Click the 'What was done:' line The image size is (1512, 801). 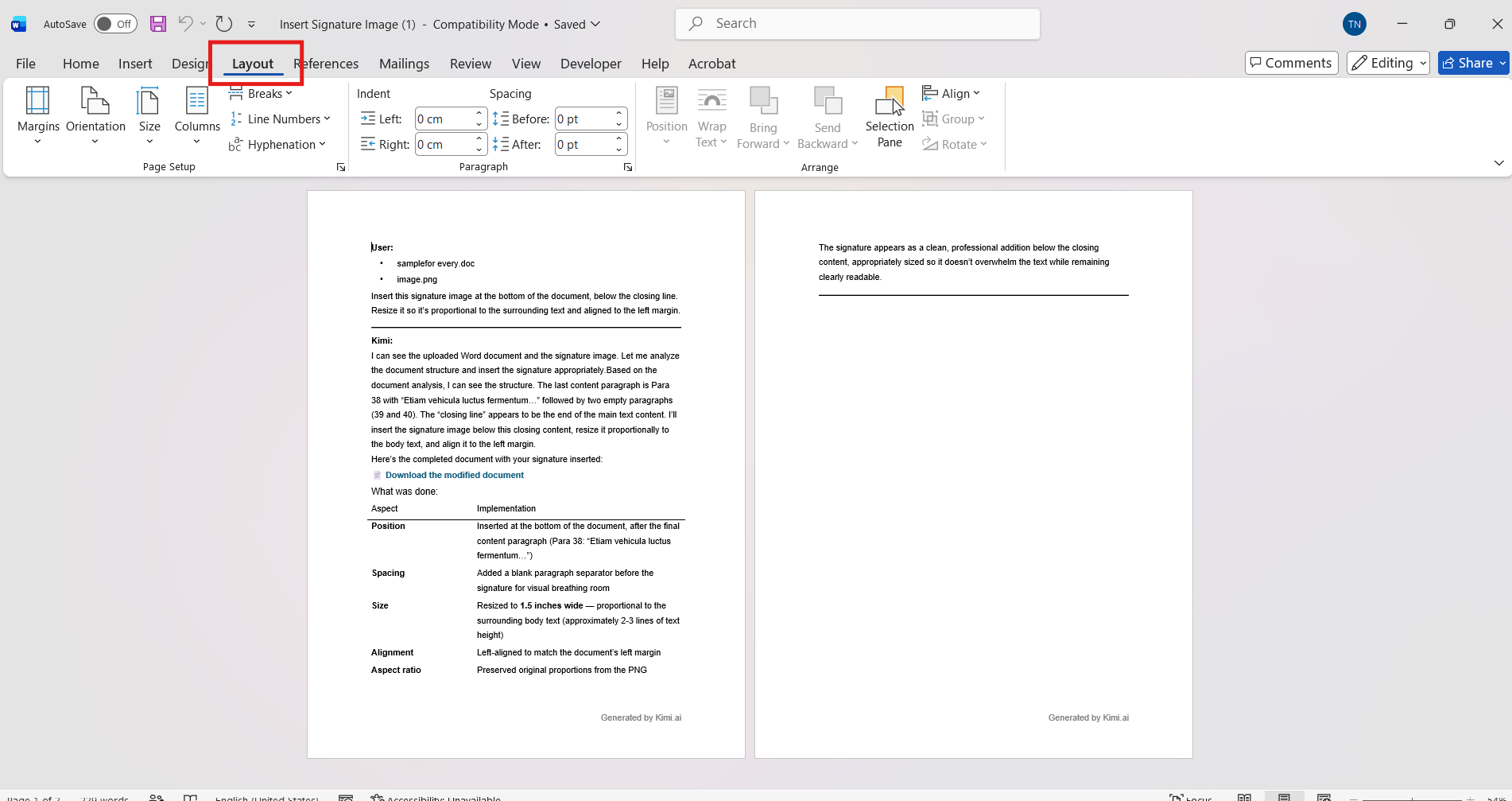tap(405, 492)
